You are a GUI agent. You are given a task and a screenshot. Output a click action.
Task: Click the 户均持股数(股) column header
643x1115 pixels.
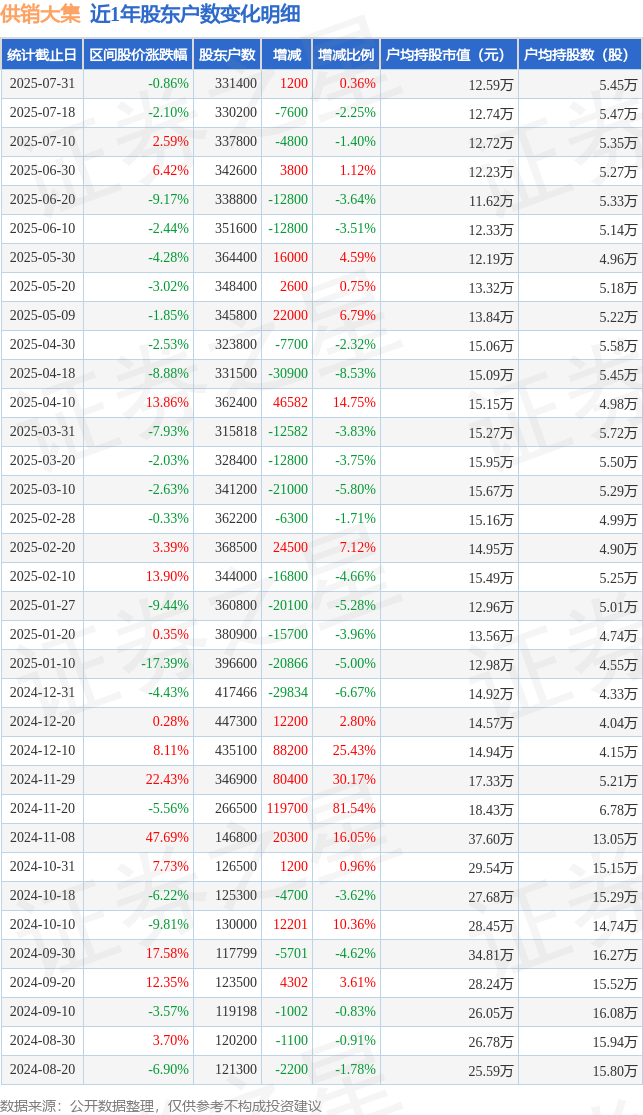pos(580,55)
